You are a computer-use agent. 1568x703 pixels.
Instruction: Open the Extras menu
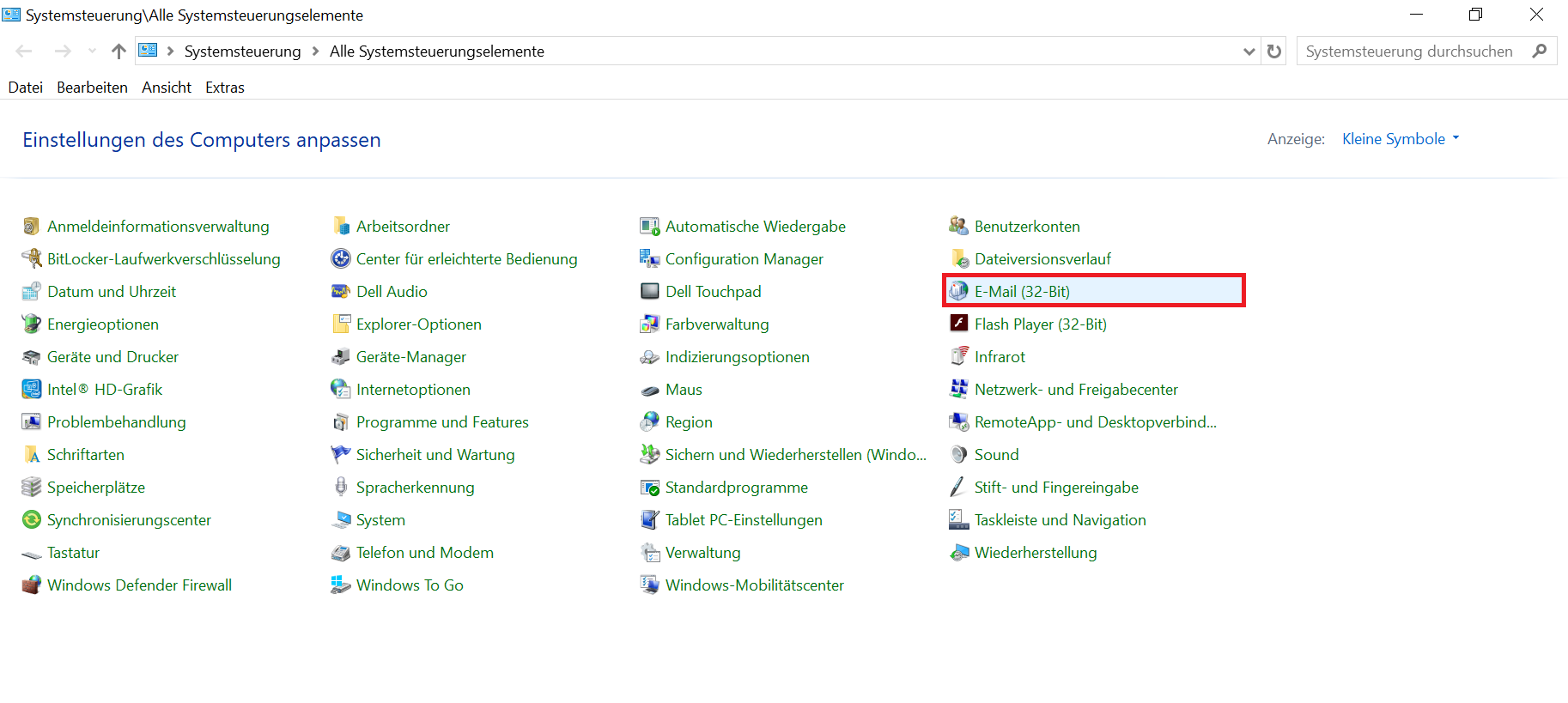pos(225,88)
